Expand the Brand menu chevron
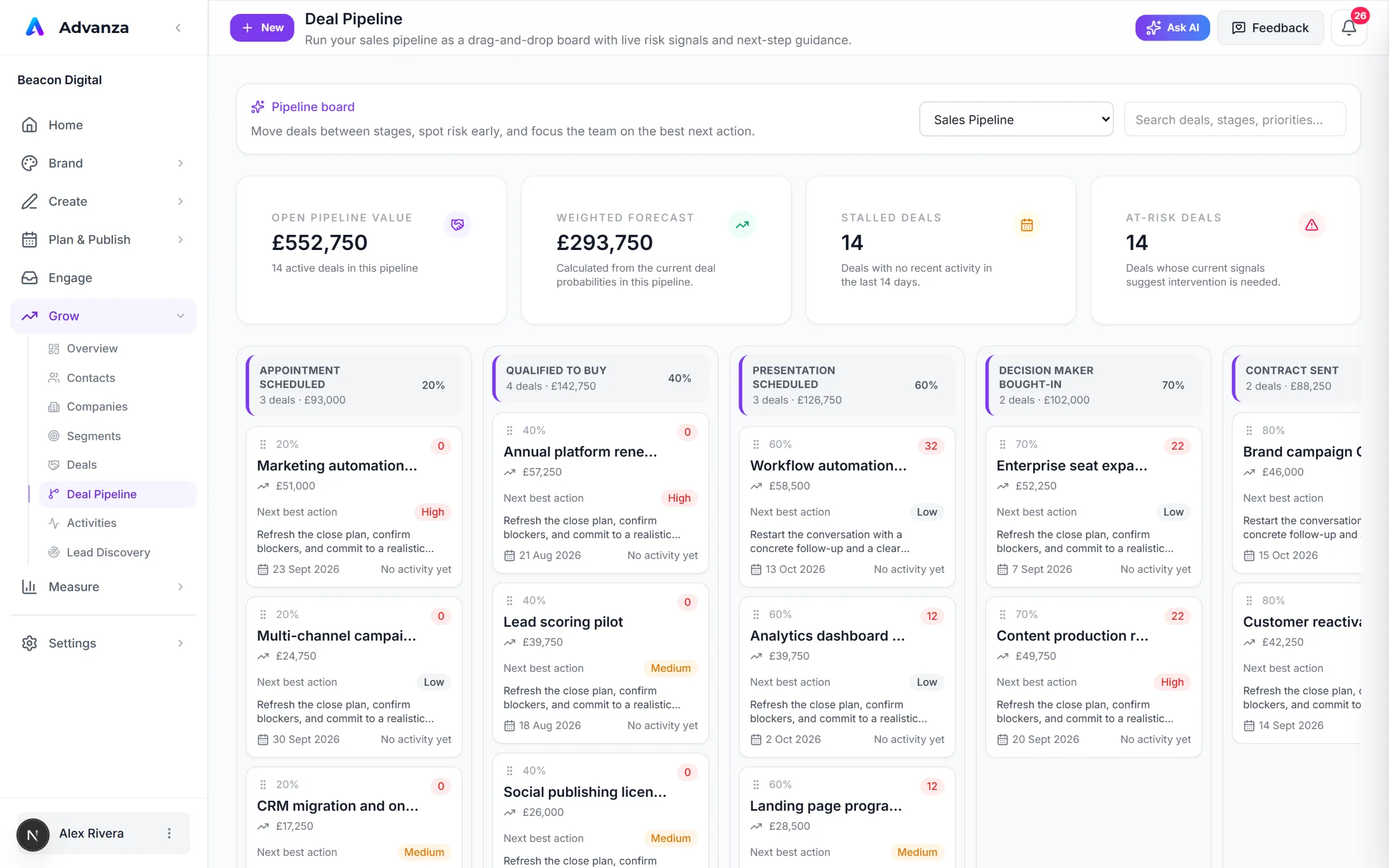Screen dimensions: 1389x868 [x=181, y=163]
